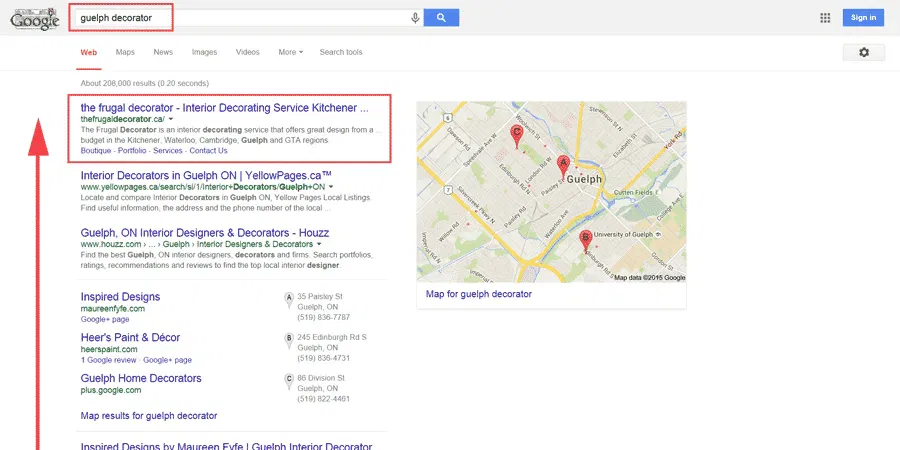Screen dimensions: 900x450
Task: Open the Map for guelph decorator link
Action: (479, 294)
